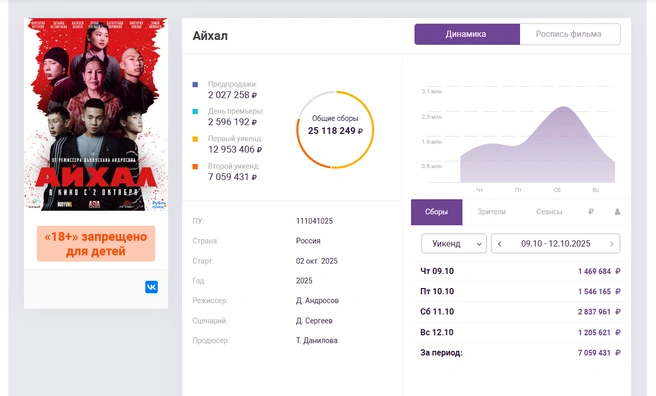Select the Сеансы tab

pos(549,212)
